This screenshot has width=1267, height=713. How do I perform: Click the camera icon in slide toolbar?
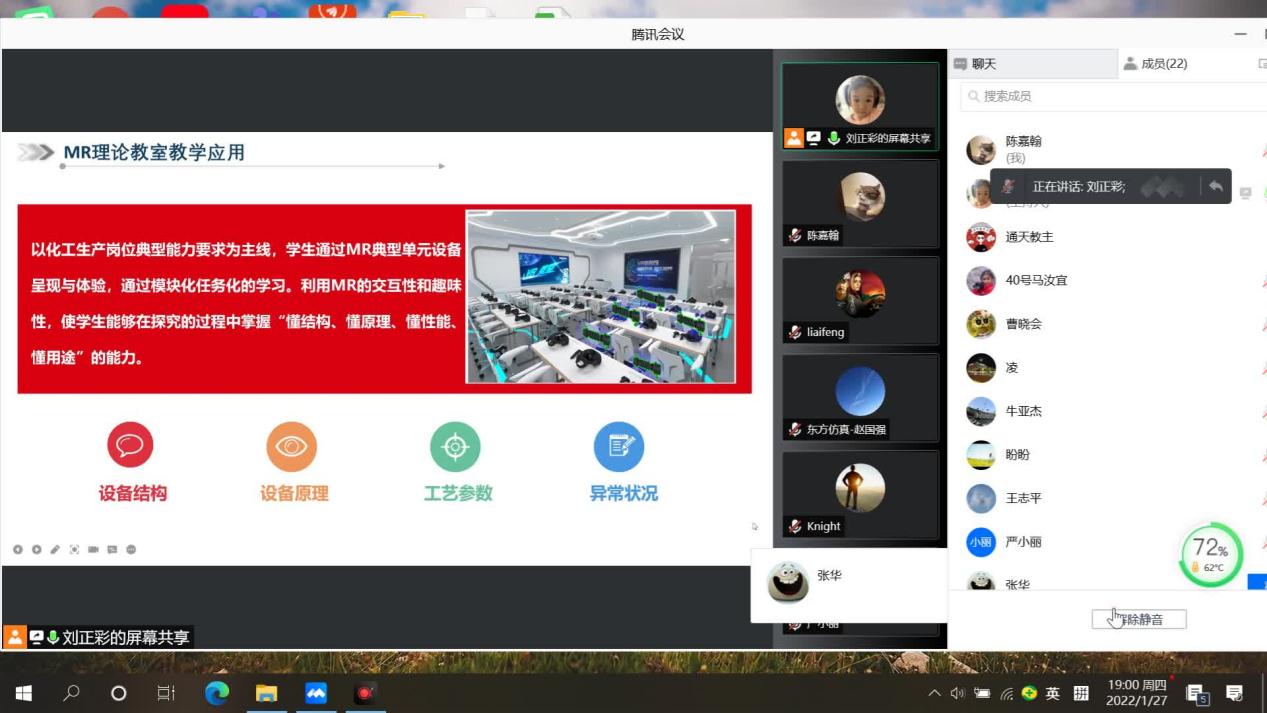pyautogui.click(x=93, y=549)
